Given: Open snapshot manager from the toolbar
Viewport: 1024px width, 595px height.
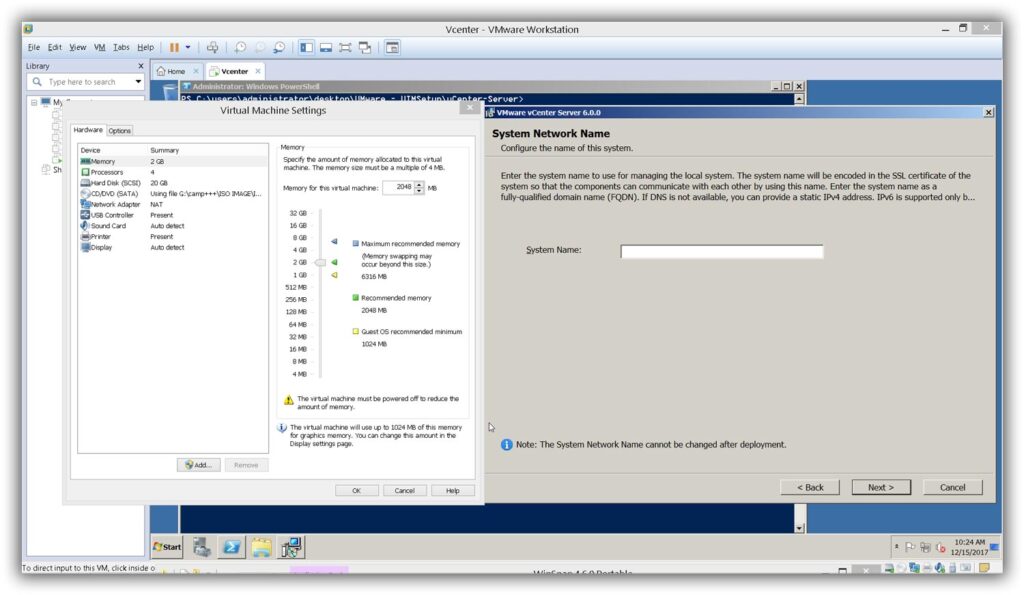Looking at the screenshot, I should click(x=279, y=47).
